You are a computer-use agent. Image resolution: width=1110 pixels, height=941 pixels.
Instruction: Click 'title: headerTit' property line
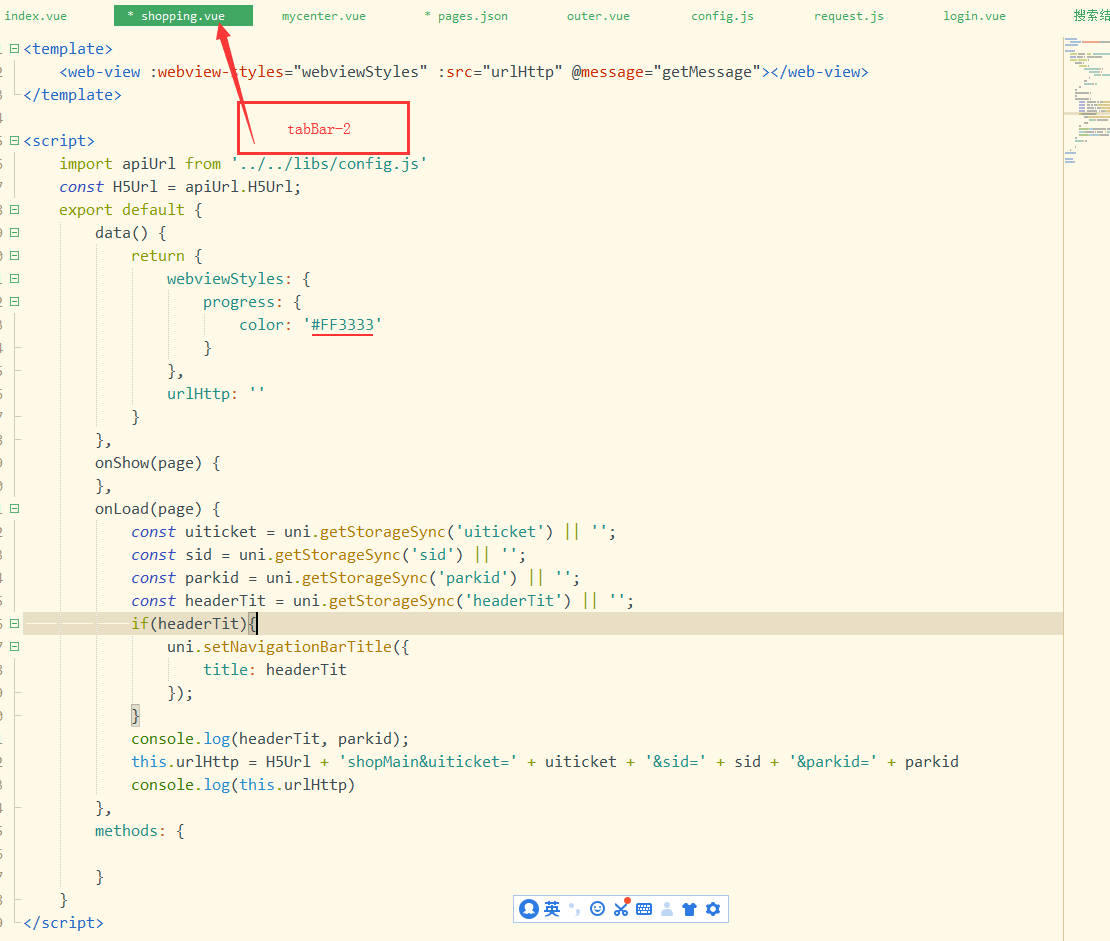point(275,670)
